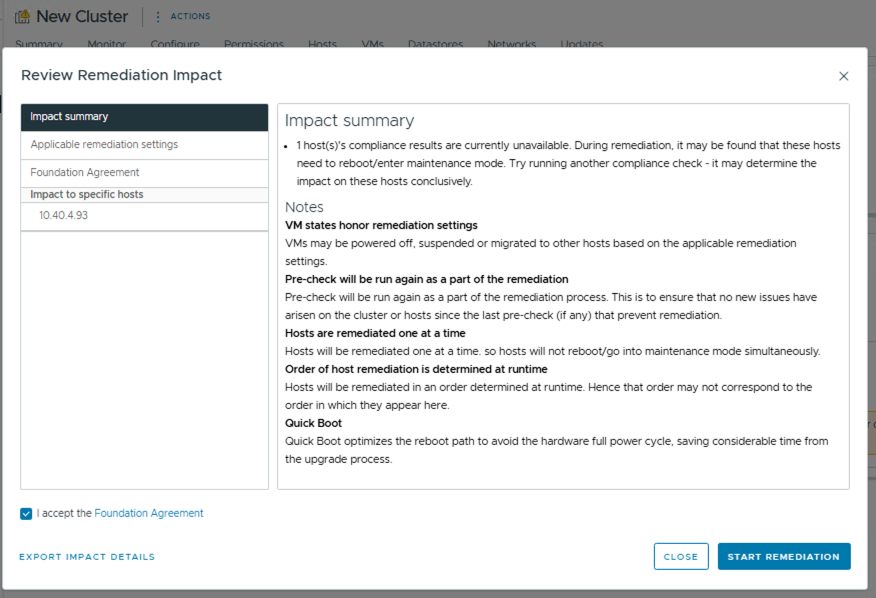
Task: View the Networks tab
Action: point(512,44)
